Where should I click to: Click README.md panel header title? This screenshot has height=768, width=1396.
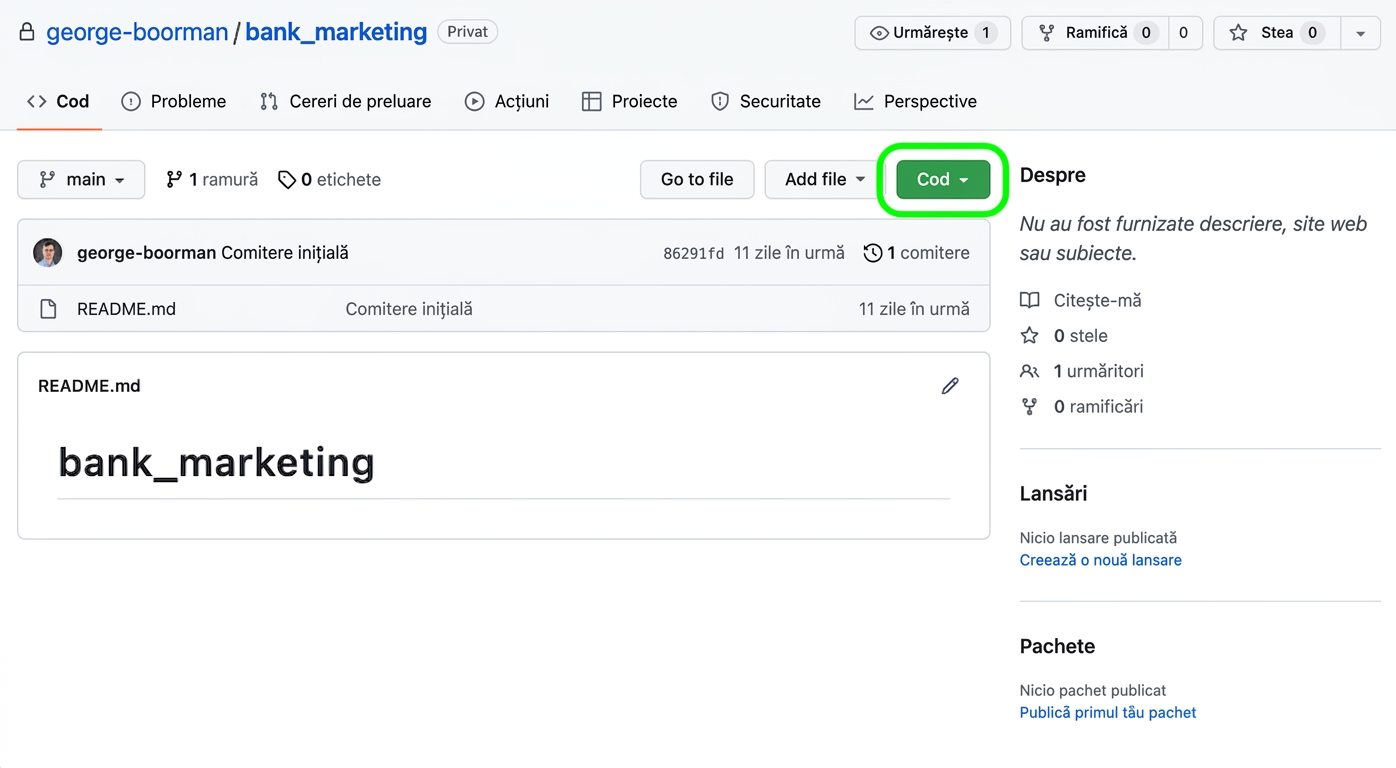tap(89, 386)
